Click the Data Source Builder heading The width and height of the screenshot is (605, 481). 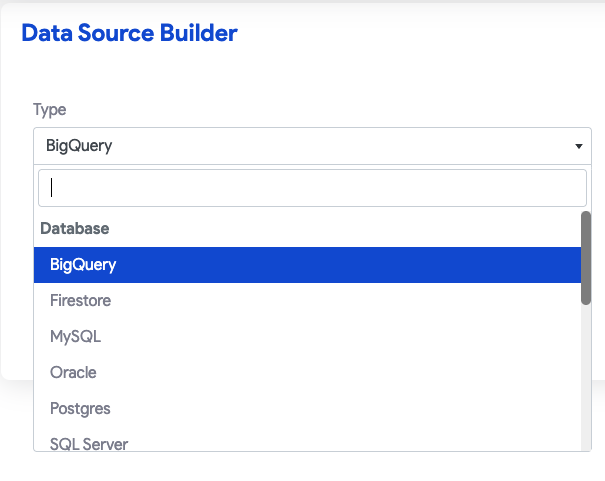(x=129, y=33)
